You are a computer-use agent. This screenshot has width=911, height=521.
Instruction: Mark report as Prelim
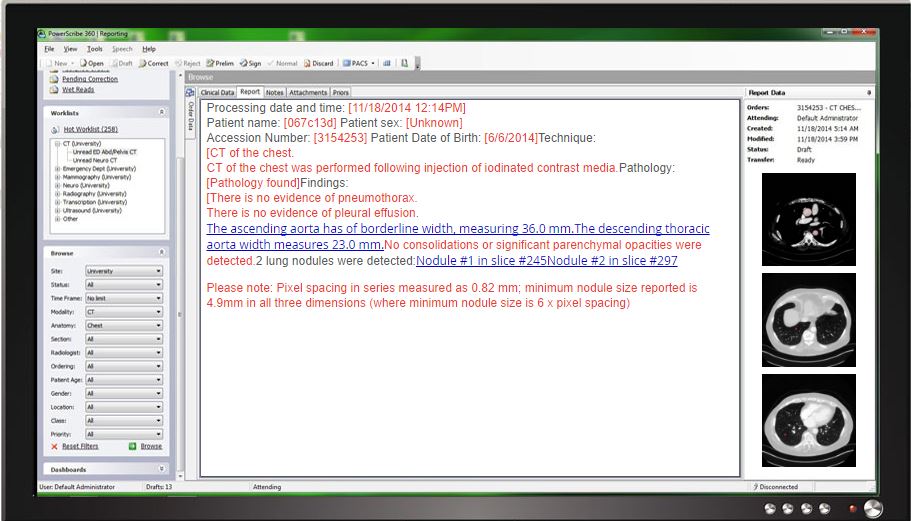tap(220, 63)
